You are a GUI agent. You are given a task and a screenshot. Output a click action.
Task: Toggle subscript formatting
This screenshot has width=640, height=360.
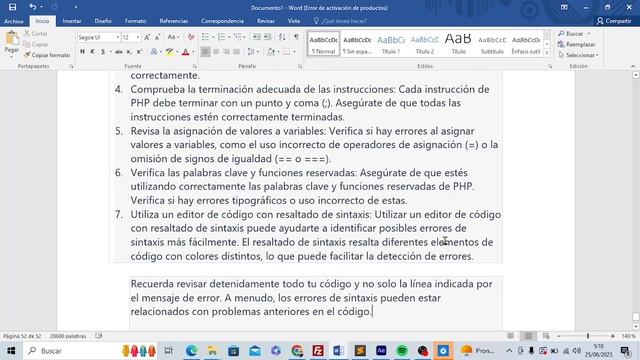(129, 52)
